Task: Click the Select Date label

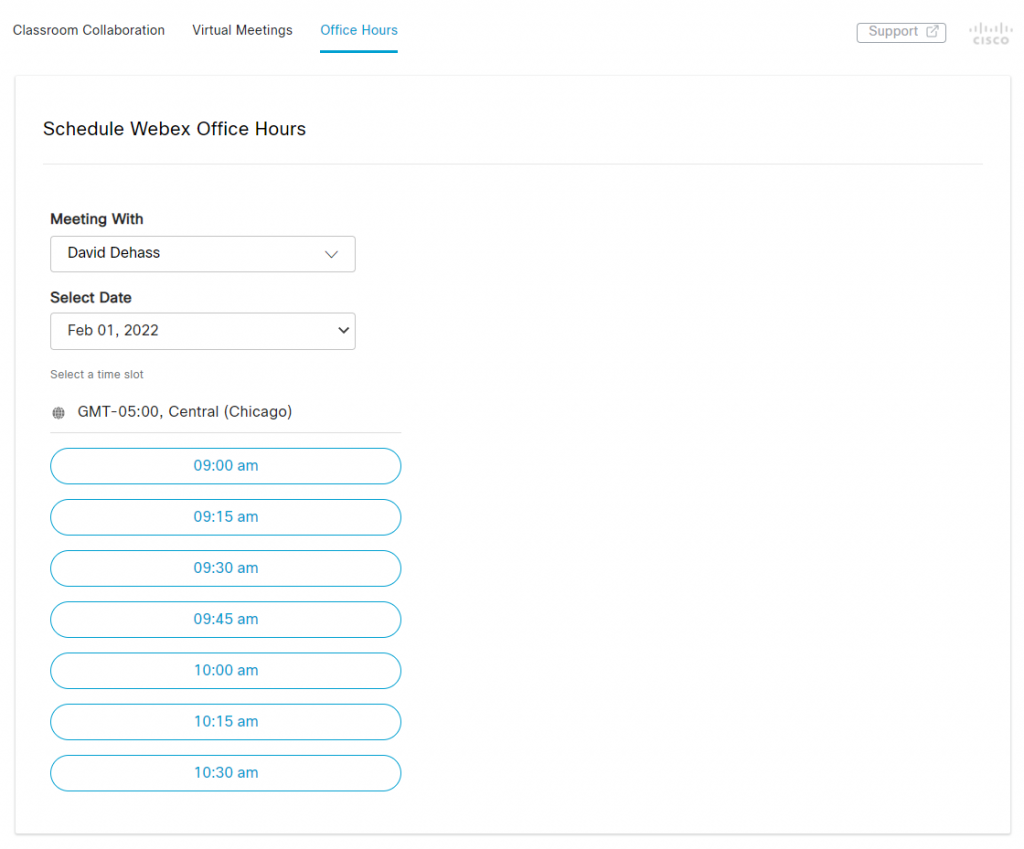Action: point(91,297)
